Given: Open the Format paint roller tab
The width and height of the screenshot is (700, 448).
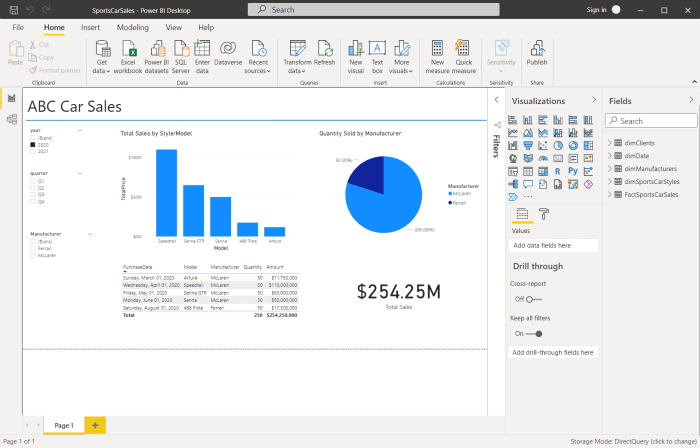Looking at the screenshot, I should coord(544,214).
